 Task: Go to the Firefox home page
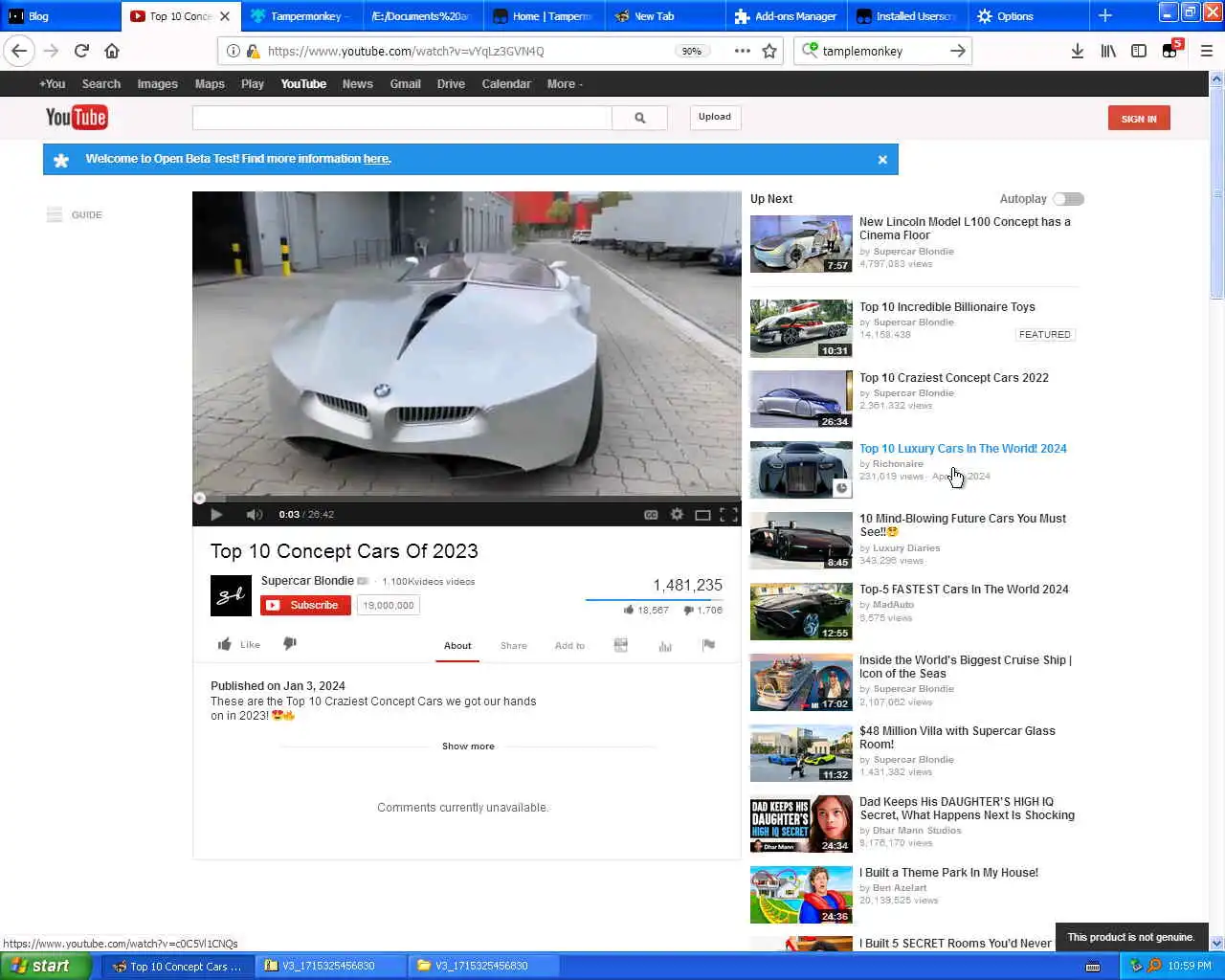tap(112, 51)
